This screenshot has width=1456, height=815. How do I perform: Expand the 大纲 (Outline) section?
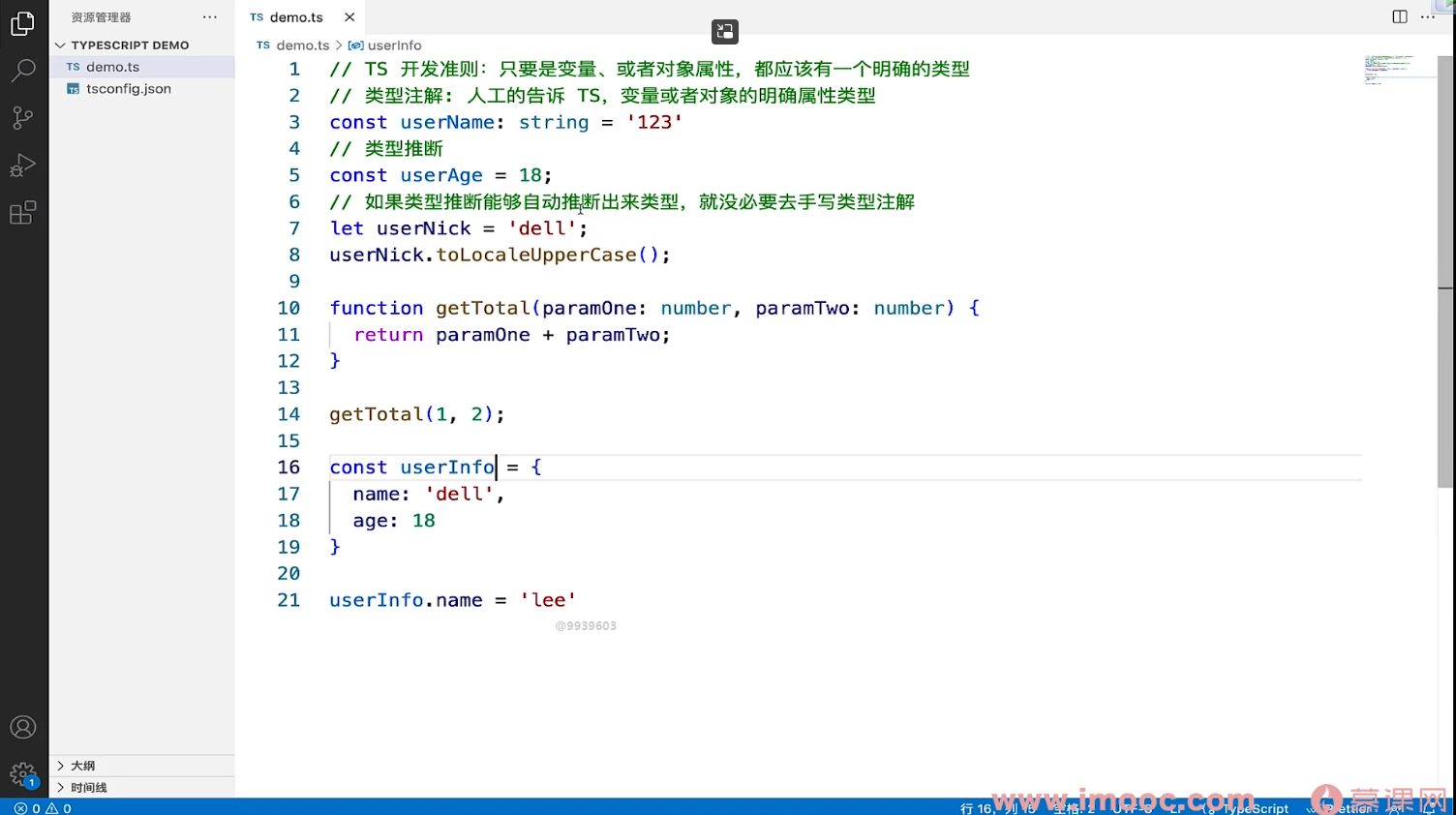point(83,765)
